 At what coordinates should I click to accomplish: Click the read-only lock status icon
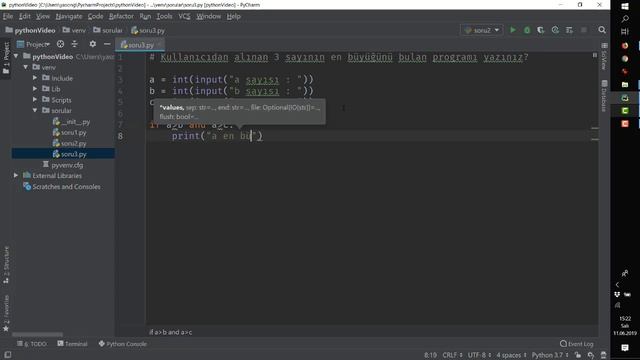pos(578,355)
